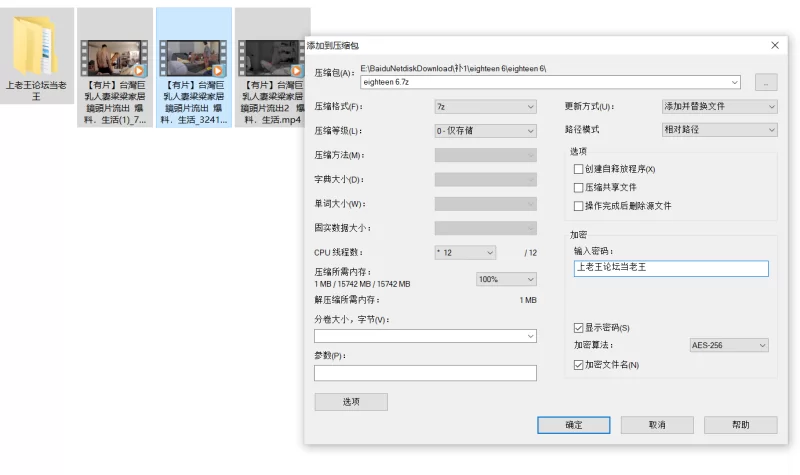This screenshot has height=475, width=800.
Task: Enable the 压缩共享文件 checkbox
Action: [578, 187]
